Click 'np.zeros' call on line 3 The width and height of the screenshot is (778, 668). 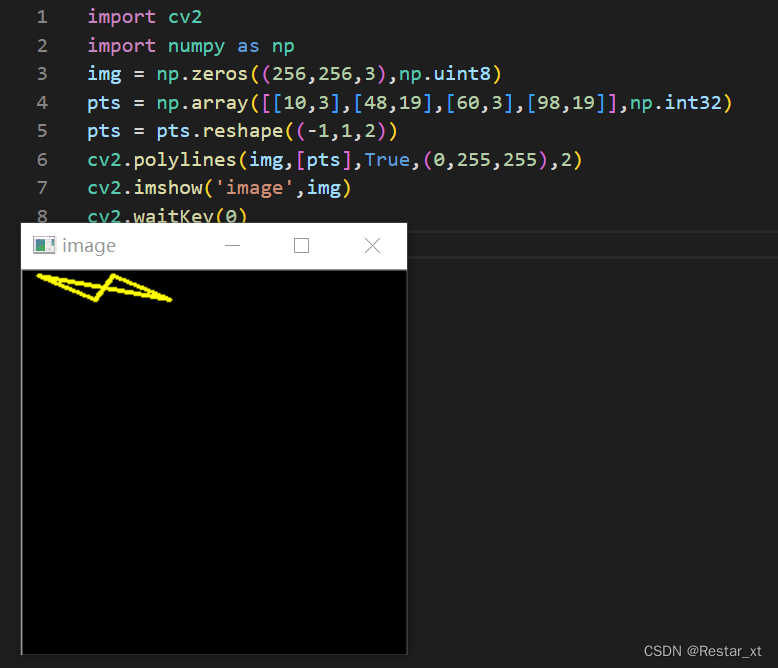[x=202, y=74]
